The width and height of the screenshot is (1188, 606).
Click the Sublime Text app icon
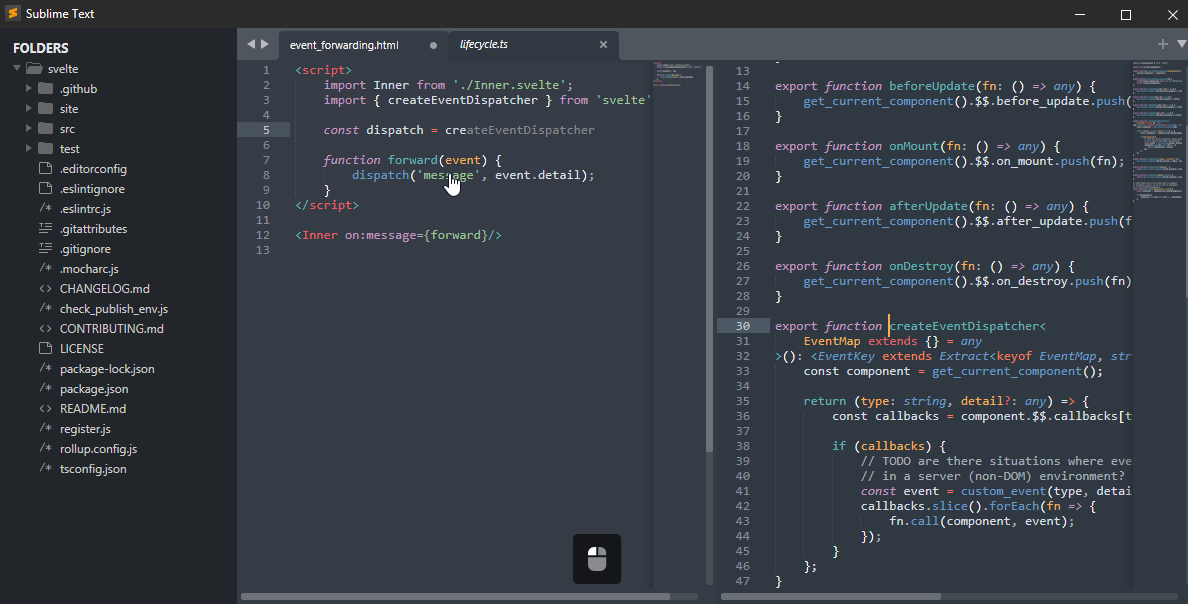12,13
